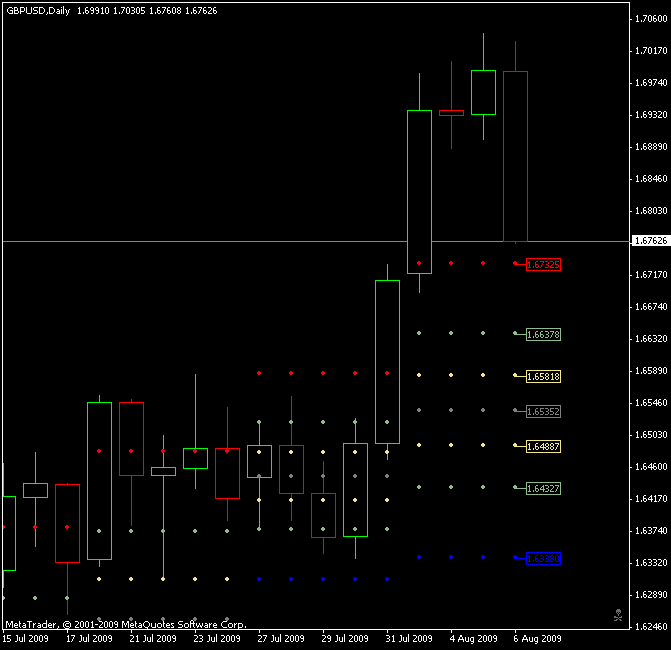
Task: Select the latest candle above 6 Aug 2009
Action: tap(515, 156)
